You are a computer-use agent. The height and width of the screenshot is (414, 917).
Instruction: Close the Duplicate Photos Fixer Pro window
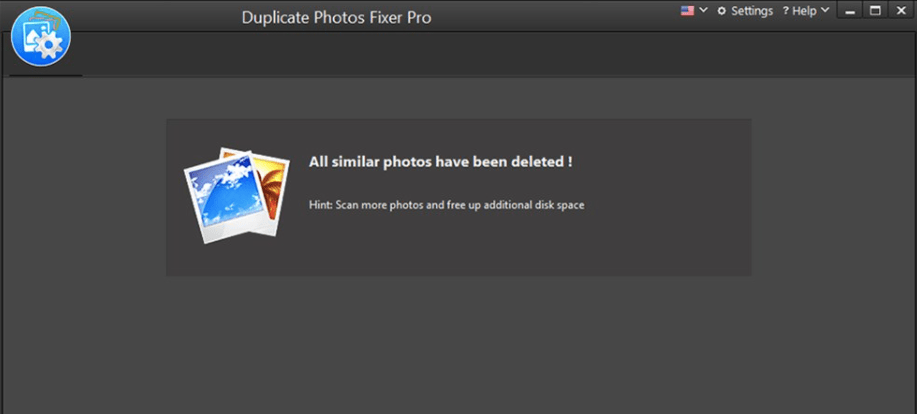(x=901, y=11)
